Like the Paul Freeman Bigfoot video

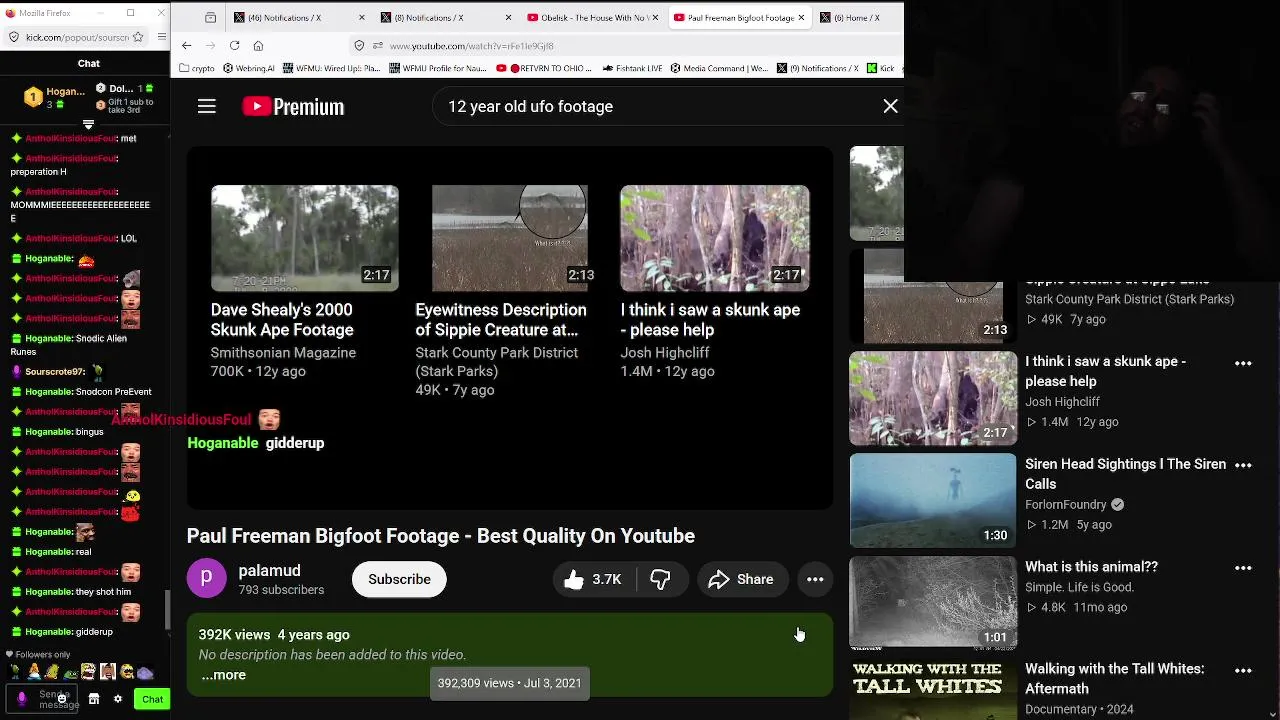(x=593, y=579)
